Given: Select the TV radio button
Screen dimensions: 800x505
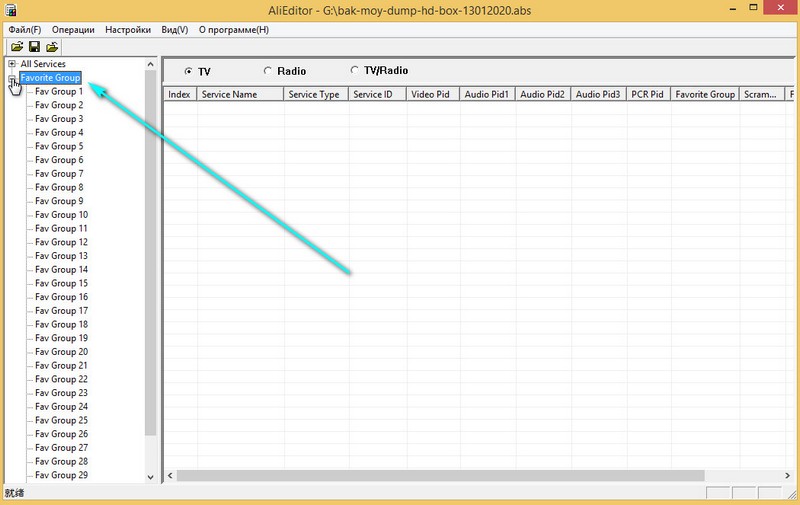Looking at the screenshot, I should tap(188, 71).
